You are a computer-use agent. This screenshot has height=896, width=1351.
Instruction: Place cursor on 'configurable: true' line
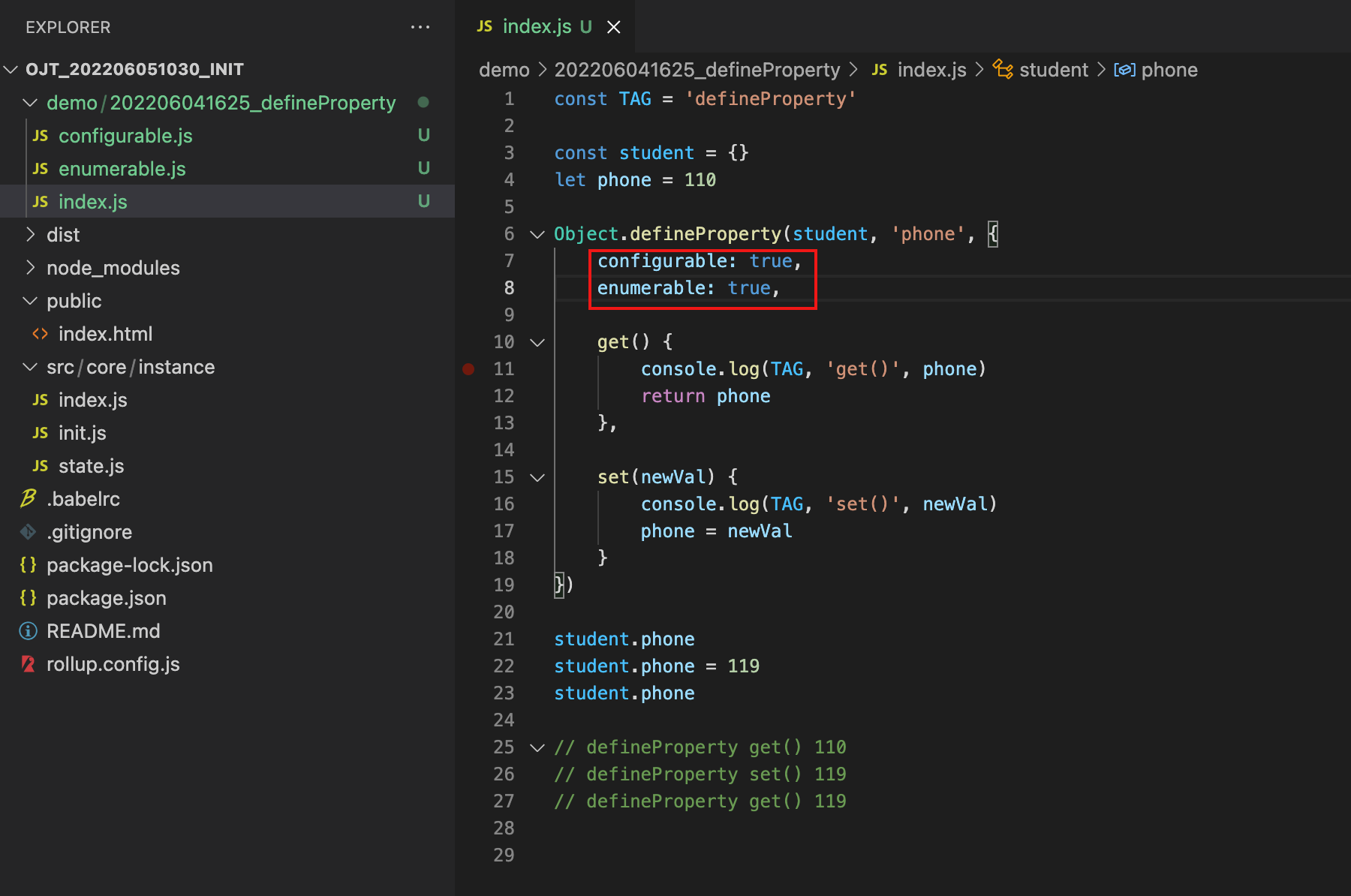point(700,261)
